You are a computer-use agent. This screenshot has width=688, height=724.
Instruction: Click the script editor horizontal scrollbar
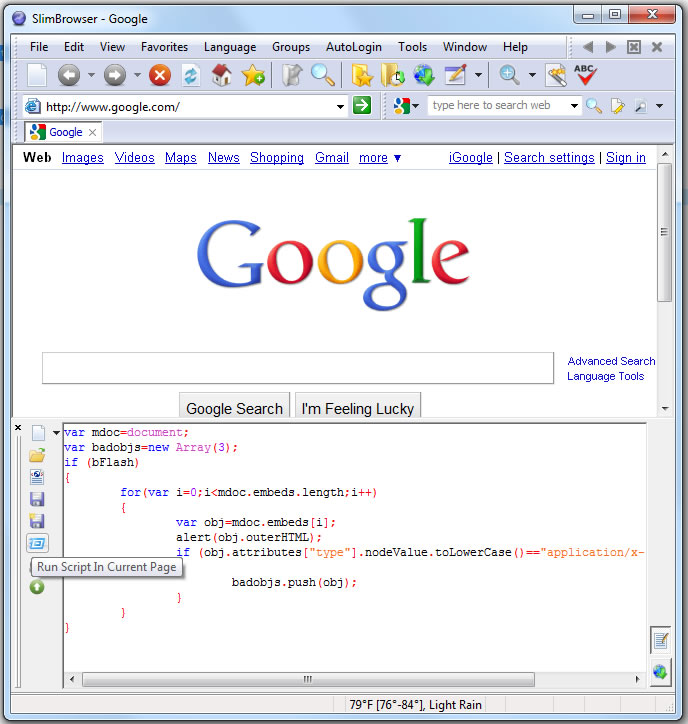308,679
